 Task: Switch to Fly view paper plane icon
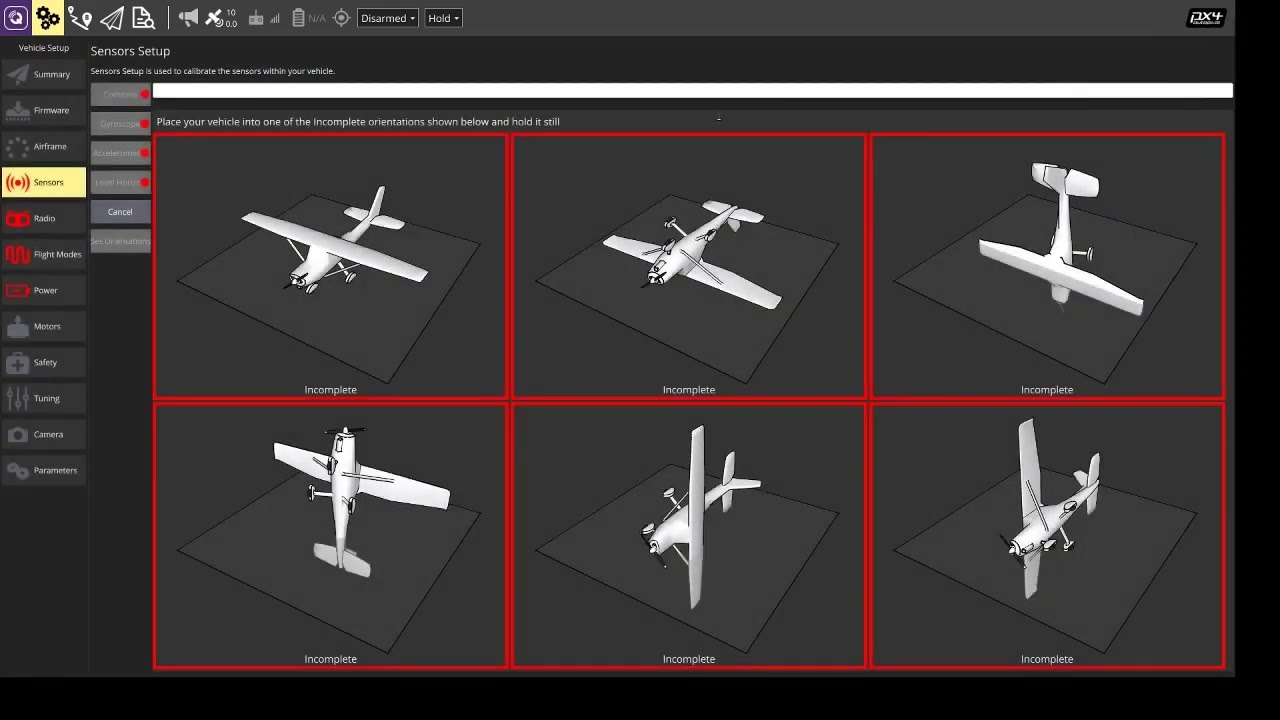[x=112, y=18]
